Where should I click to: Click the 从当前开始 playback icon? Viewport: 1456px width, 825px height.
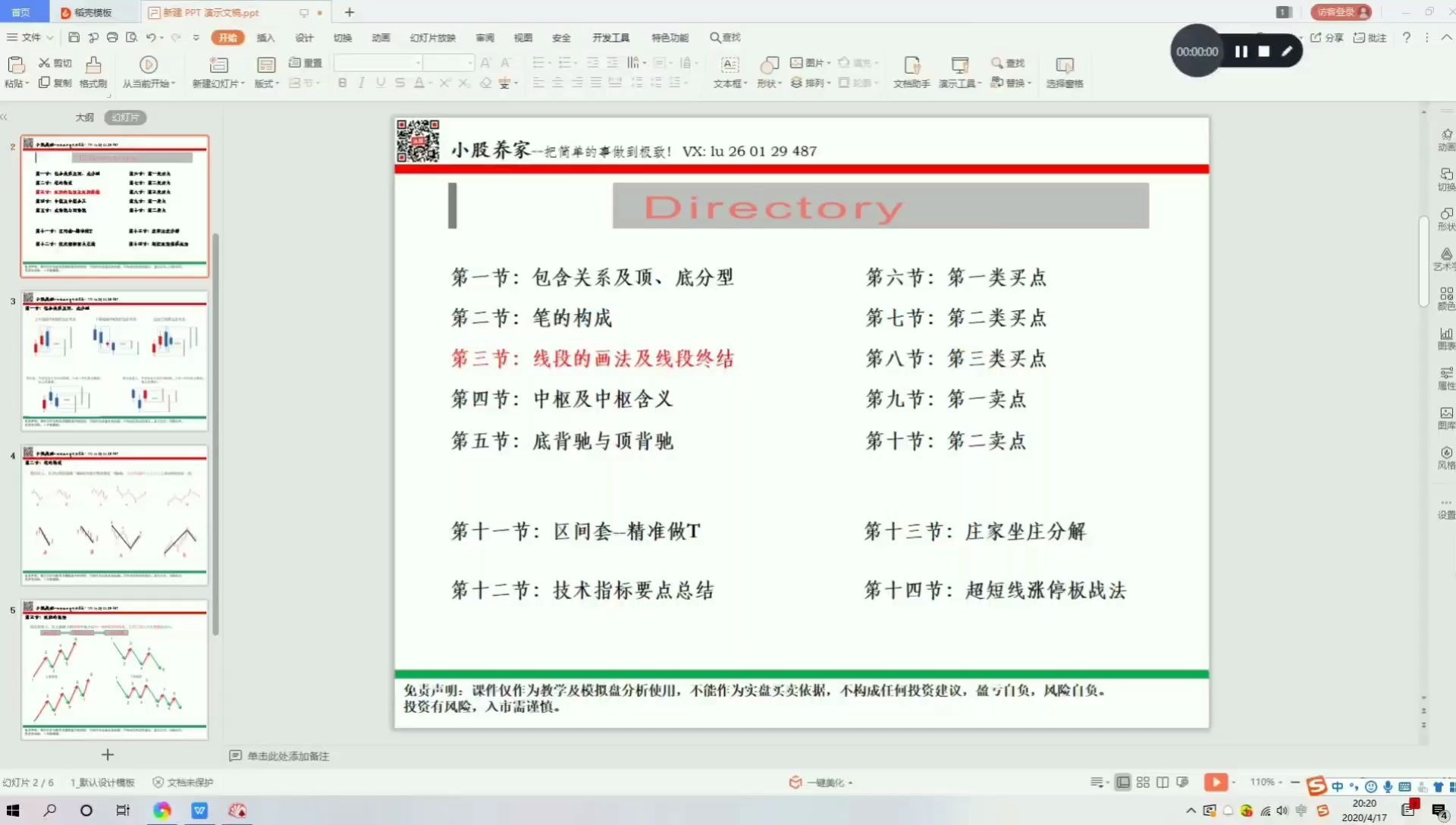pyautogui.click(x=147, y=63)
